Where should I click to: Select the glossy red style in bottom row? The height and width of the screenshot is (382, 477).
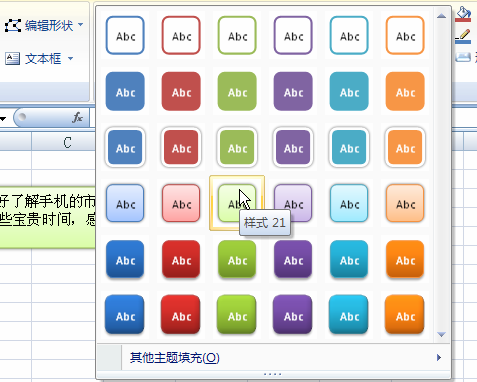[x=181, y=315]
